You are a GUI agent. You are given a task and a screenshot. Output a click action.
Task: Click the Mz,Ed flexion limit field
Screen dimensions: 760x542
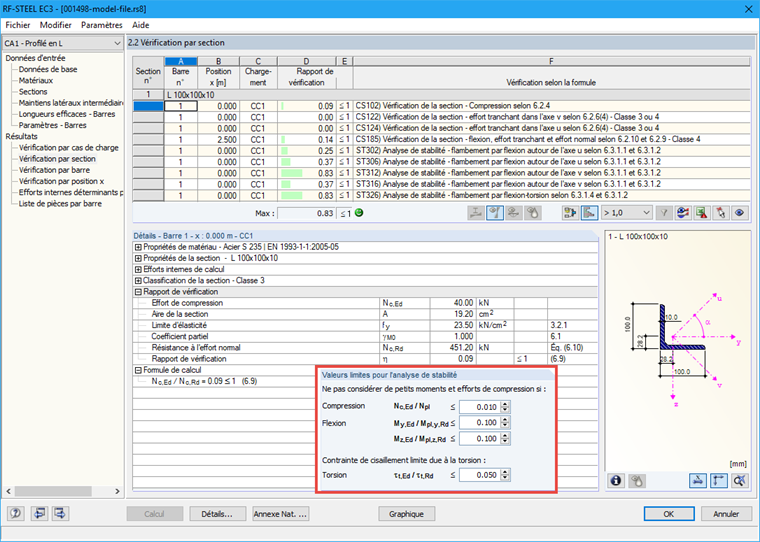coord(480,439)
